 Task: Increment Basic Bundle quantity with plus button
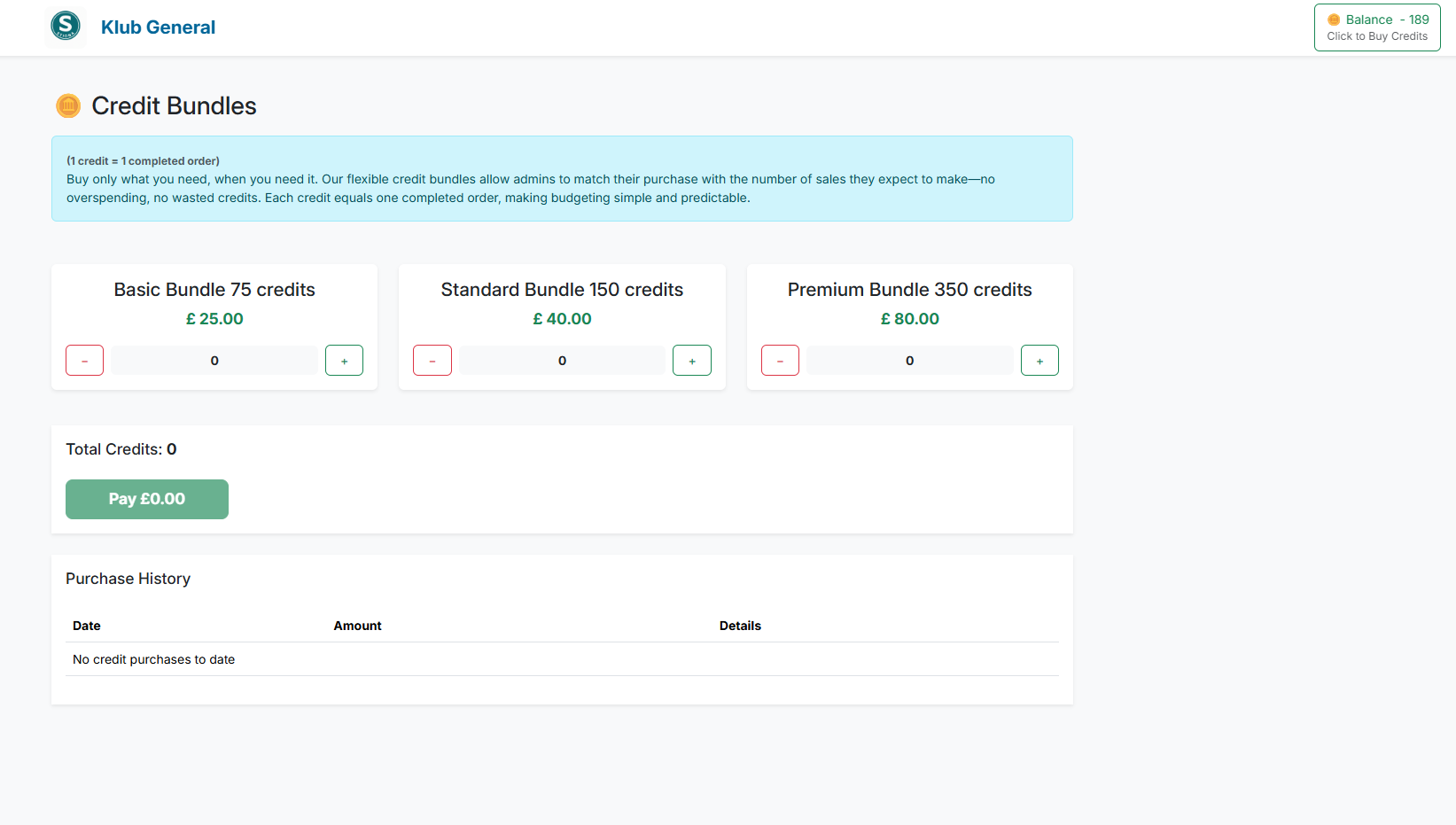(344, 360)
